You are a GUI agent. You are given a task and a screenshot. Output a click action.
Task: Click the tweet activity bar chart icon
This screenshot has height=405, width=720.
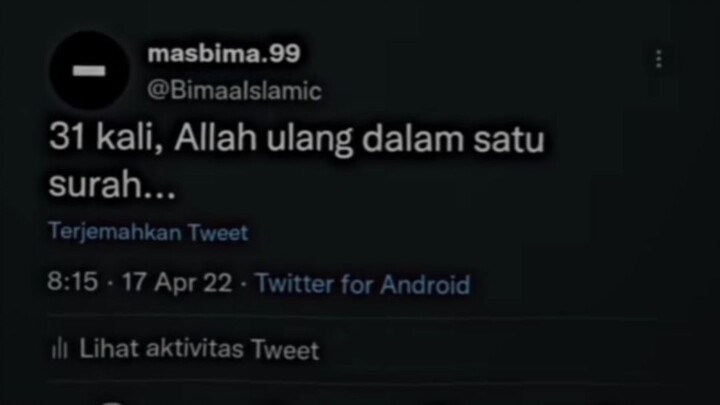(60, 349)
